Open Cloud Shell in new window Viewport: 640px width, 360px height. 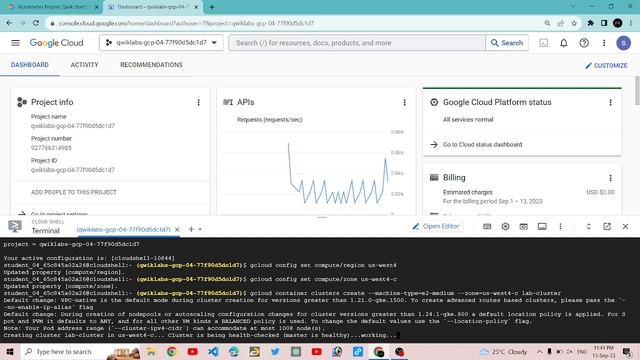click(x=607, y=227)
